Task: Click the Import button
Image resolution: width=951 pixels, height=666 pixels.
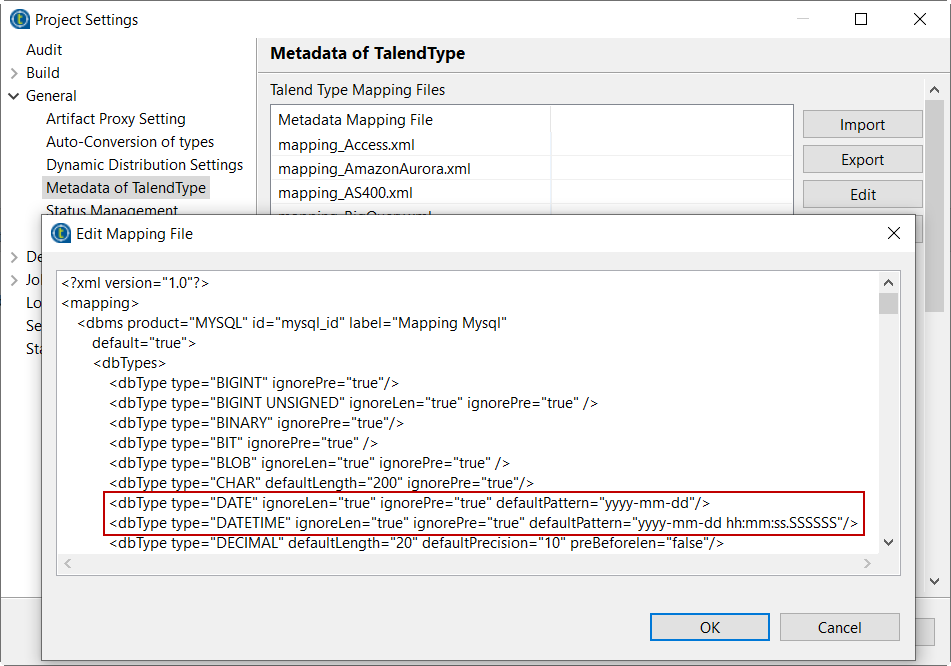Action: [862, 125]
